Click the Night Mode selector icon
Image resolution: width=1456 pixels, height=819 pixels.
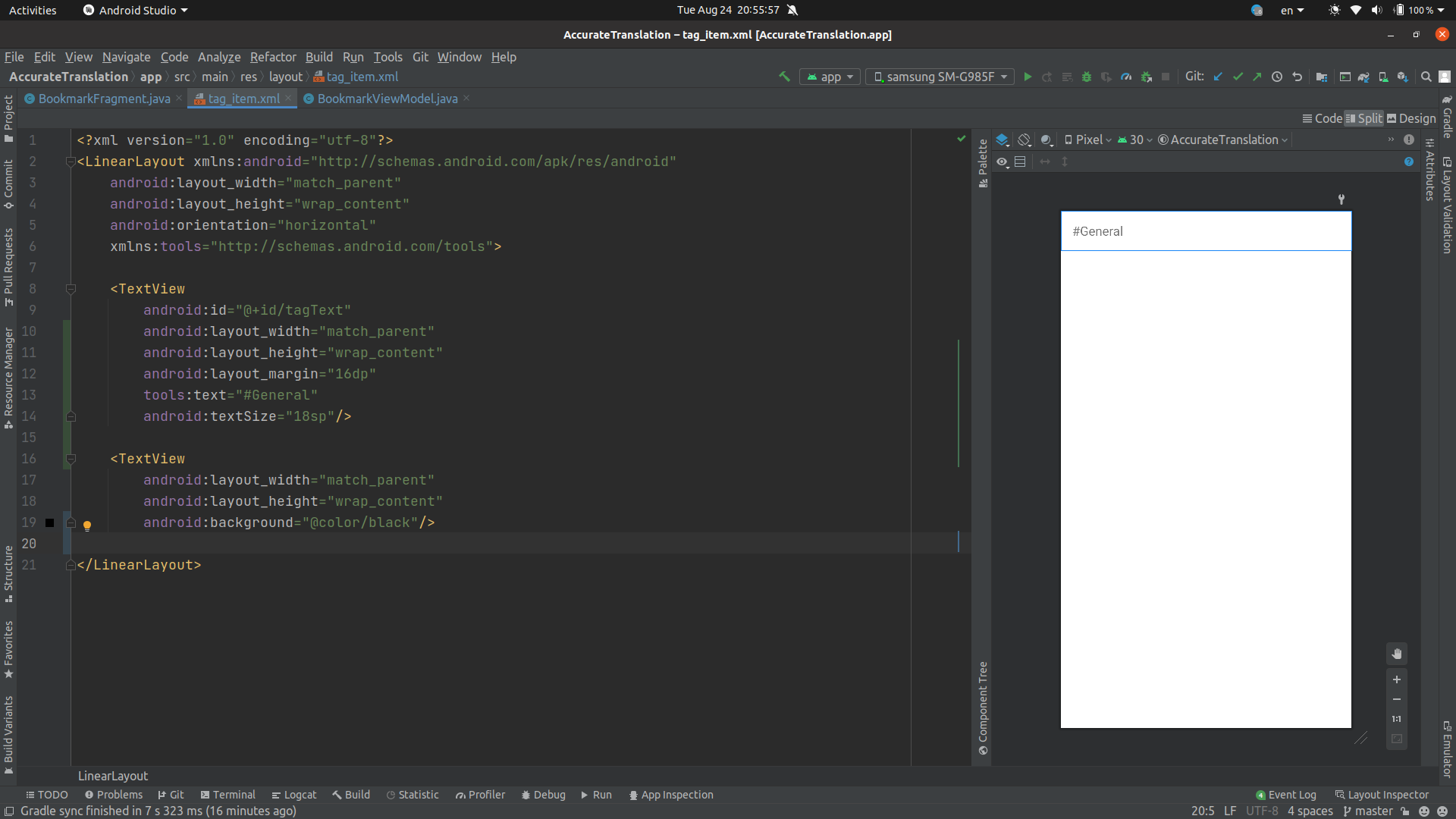tap(1047, 140)
